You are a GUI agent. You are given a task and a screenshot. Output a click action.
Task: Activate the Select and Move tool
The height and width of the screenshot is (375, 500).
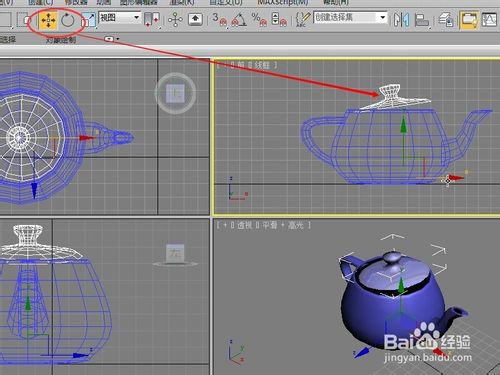pos(48,20)
